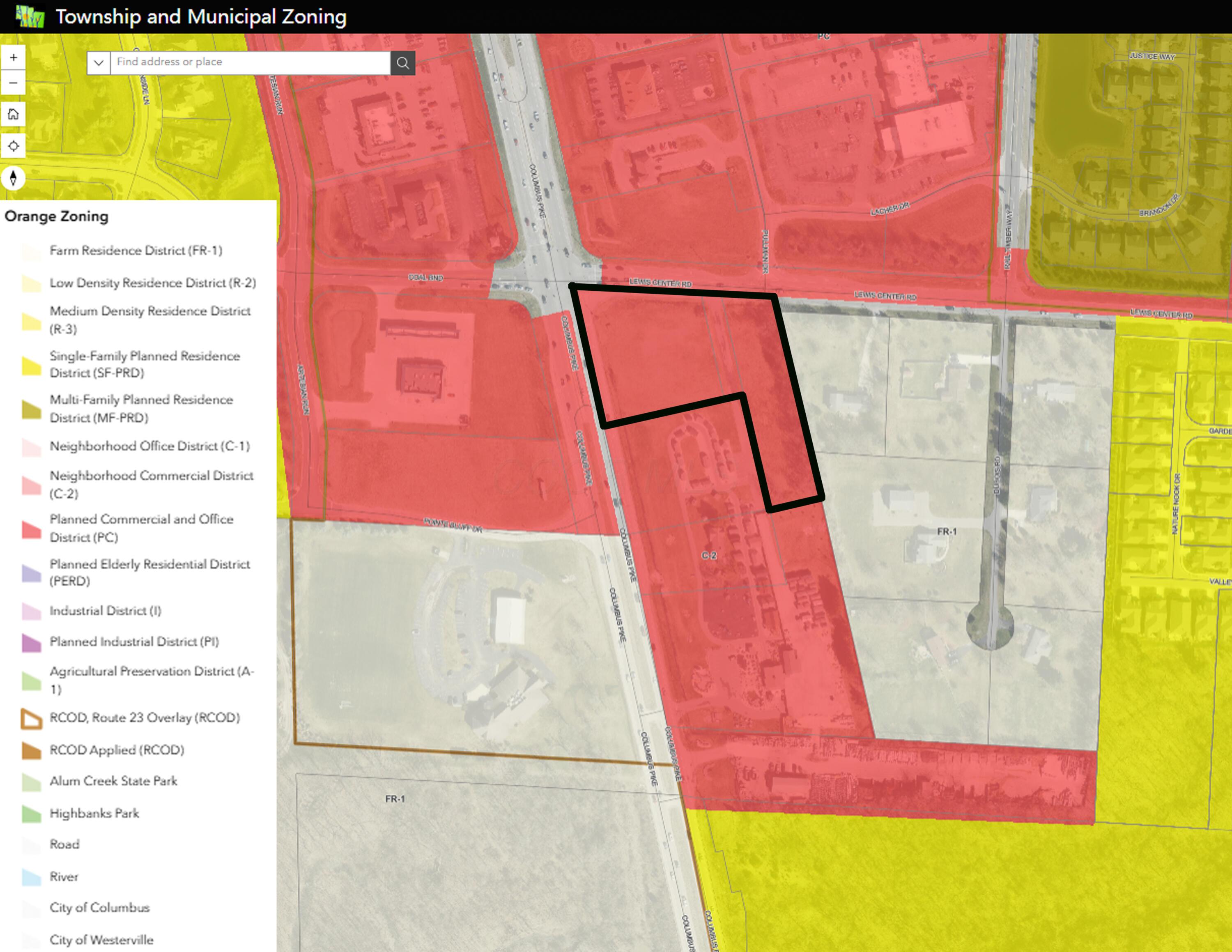The height and width of the screenshot is (952, 1232).
Task: Click the Single-Family Planned Residence yellow swatch
Action: (32, 366)
